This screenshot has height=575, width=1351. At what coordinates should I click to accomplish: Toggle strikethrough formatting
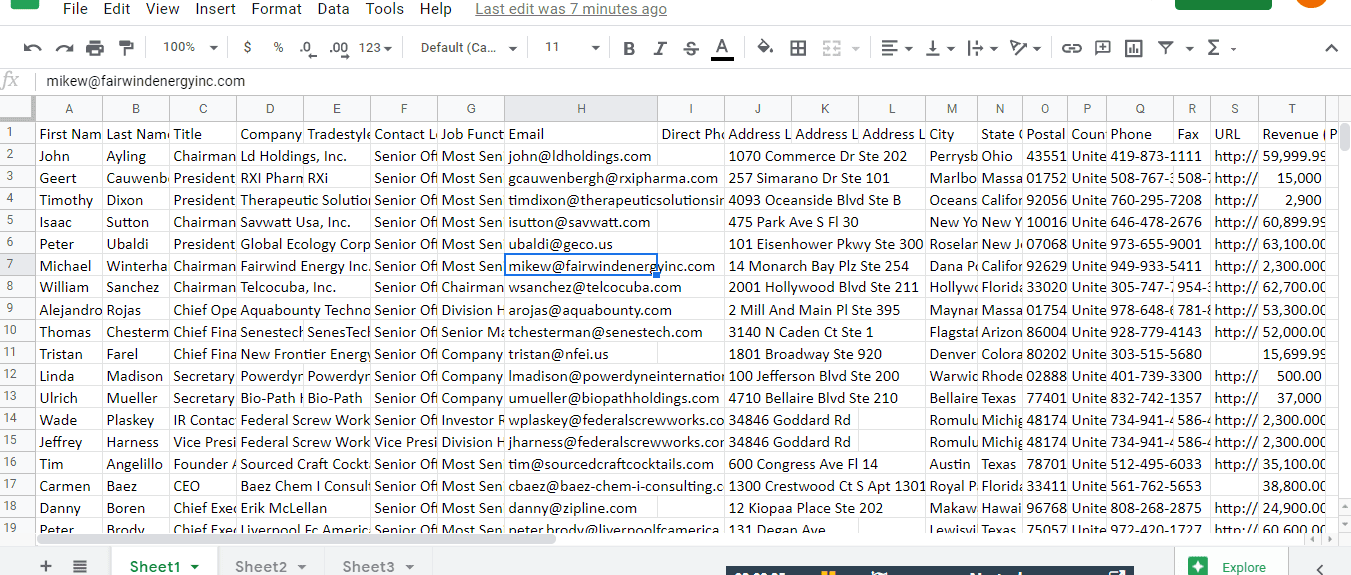click(x=691, y=48)
